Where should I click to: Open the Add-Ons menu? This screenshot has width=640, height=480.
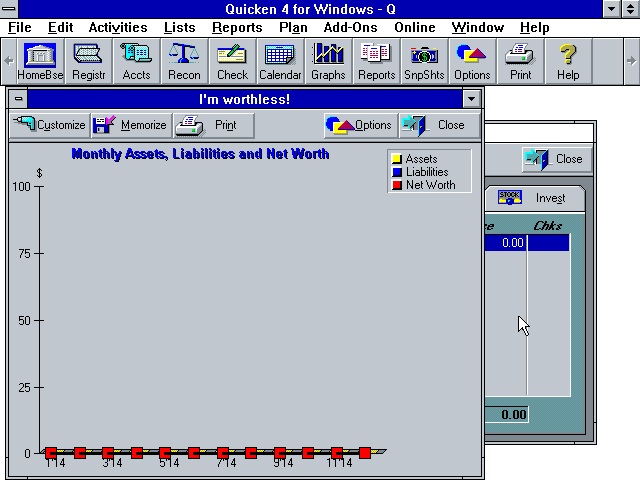(x=351, y=27)
